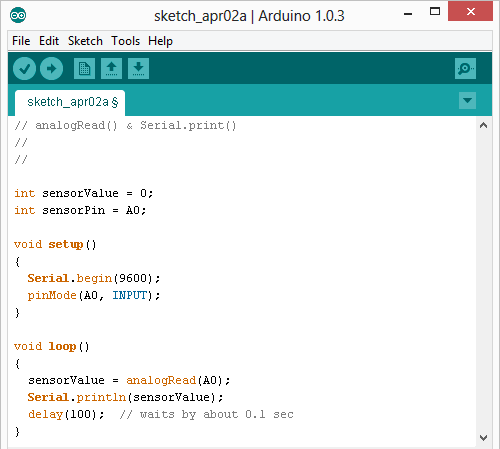Screen dimensions: 500x449
Task: Click on 'void loop()' line
Action: [x=52, y=347]
